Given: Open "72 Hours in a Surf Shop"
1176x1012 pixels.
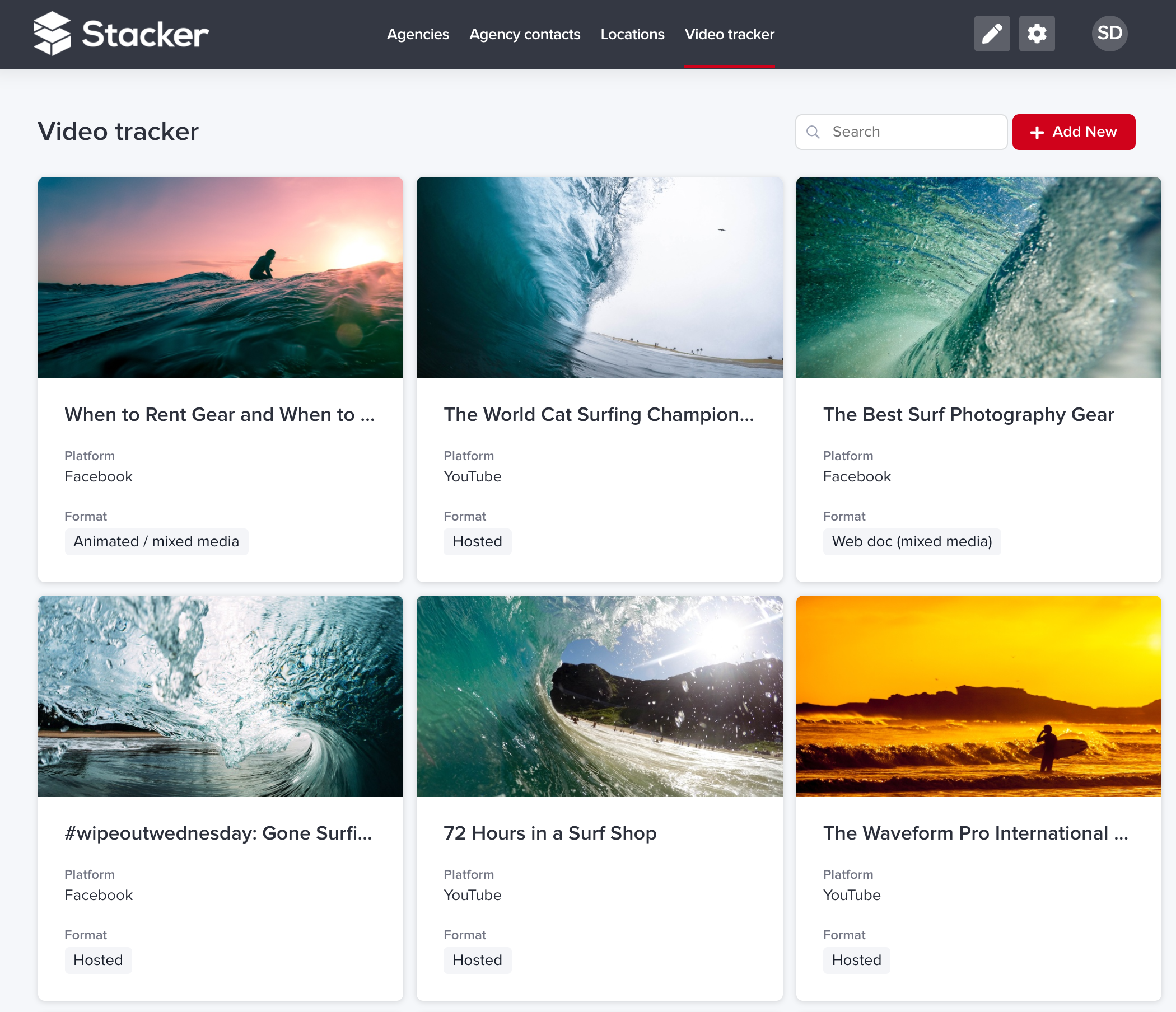Looking at the screenshot, I should click(549, 833).
